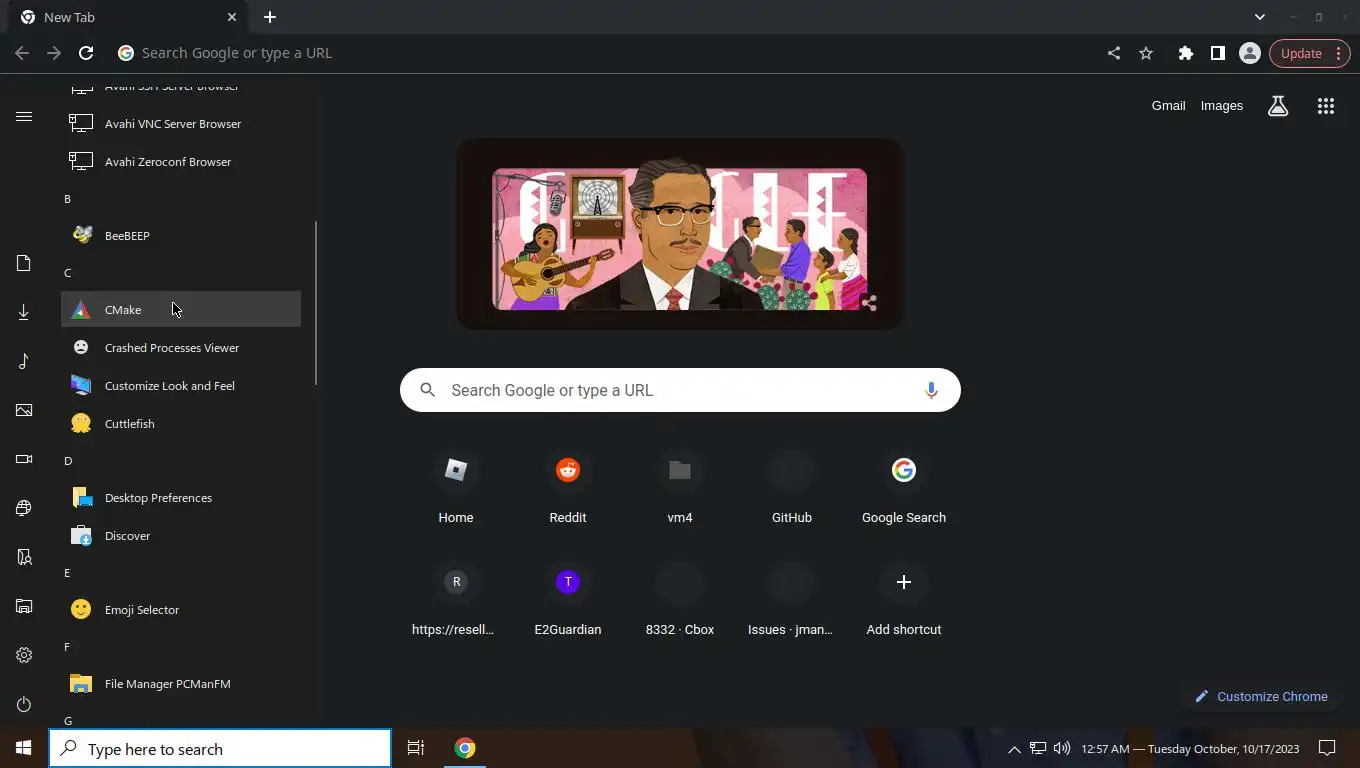The height and width of the screenshot is (768, 1360).
Task: Open the network tray icon
Action: tap(1038, 748)
